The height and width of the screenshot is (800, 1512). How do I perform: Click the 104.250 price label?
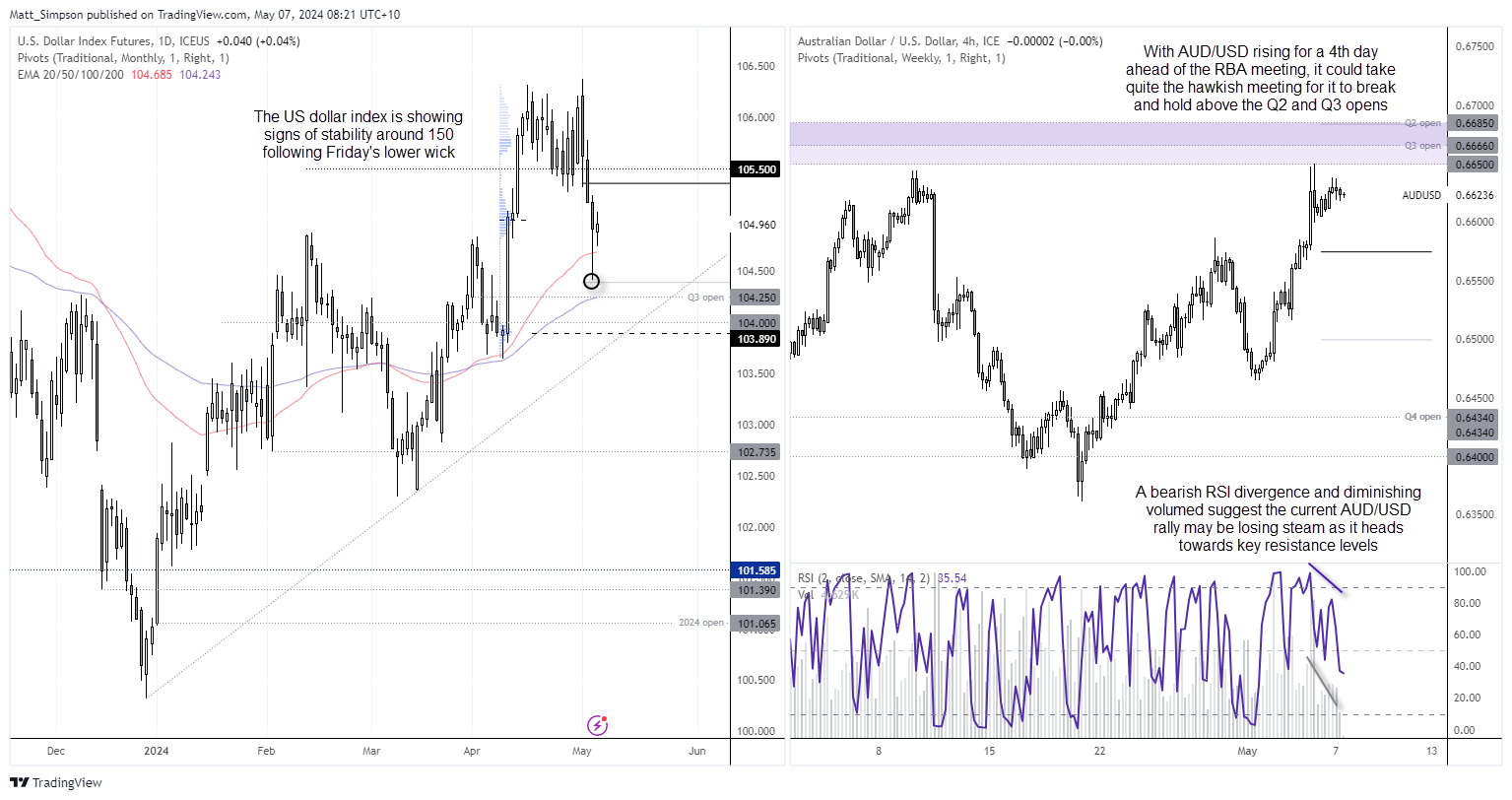click(756, 298)
